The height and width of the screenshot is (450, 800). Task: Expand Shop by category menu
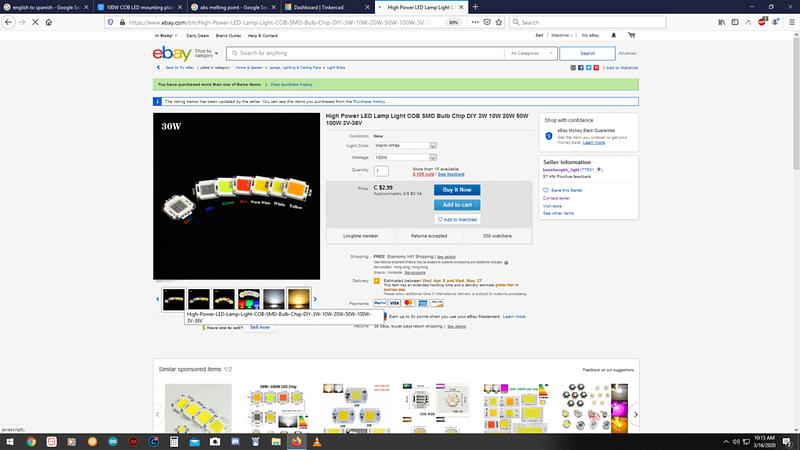206,53
